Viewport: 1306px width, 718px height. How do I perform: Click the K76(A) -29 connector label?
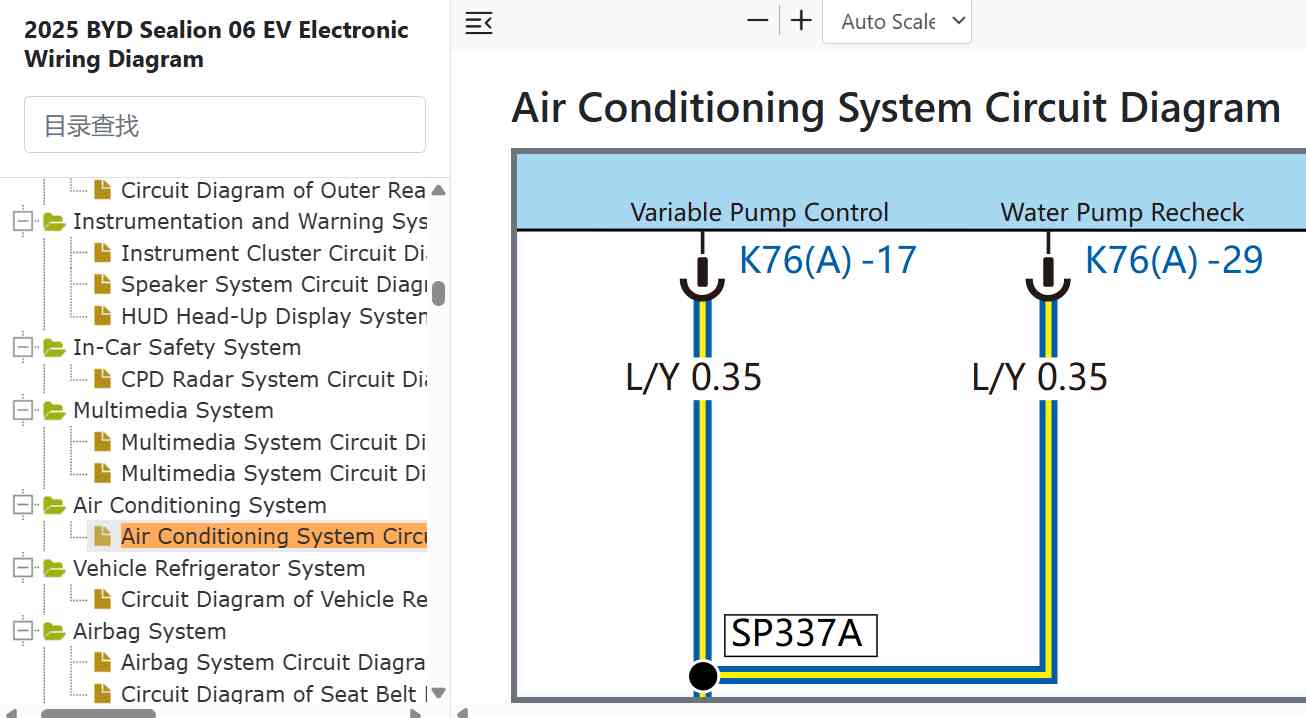click(x=1174, y=260)
